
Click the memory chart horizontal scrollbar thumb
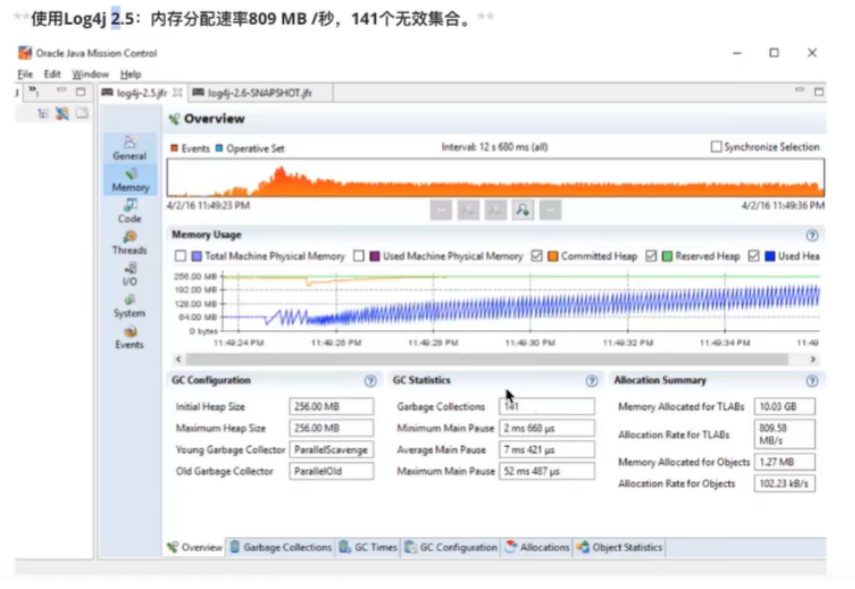487,359
